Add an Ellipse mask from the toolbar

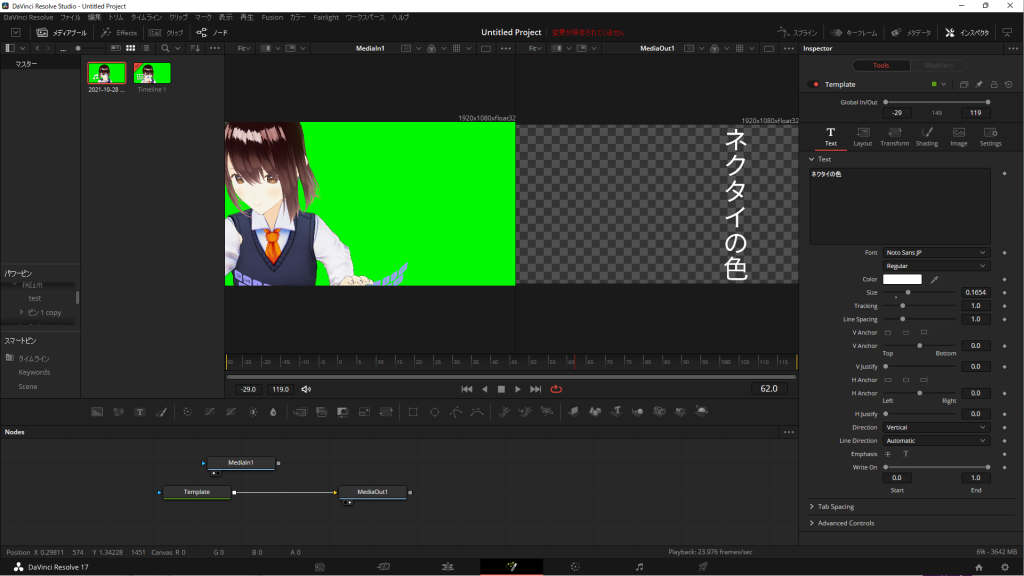(x=434, y=412)
